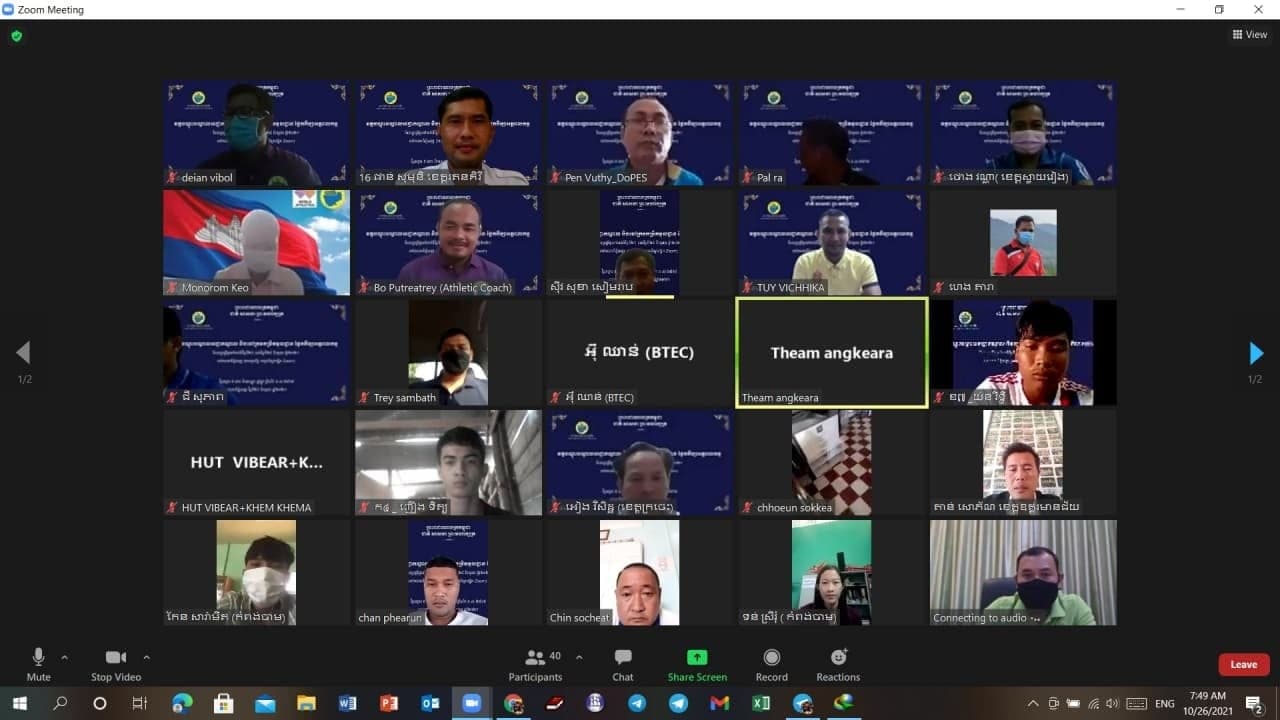This screenshot has width=1280, height=720.
Task: Start recording with the Record icon
Action: pos(771,663)
